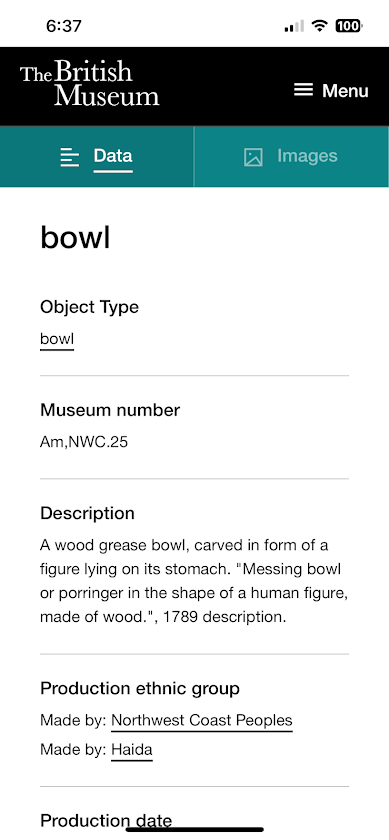Screen dimensions: 389x840
Task: Follow the bowl object type link
Action: pos(57,339)
